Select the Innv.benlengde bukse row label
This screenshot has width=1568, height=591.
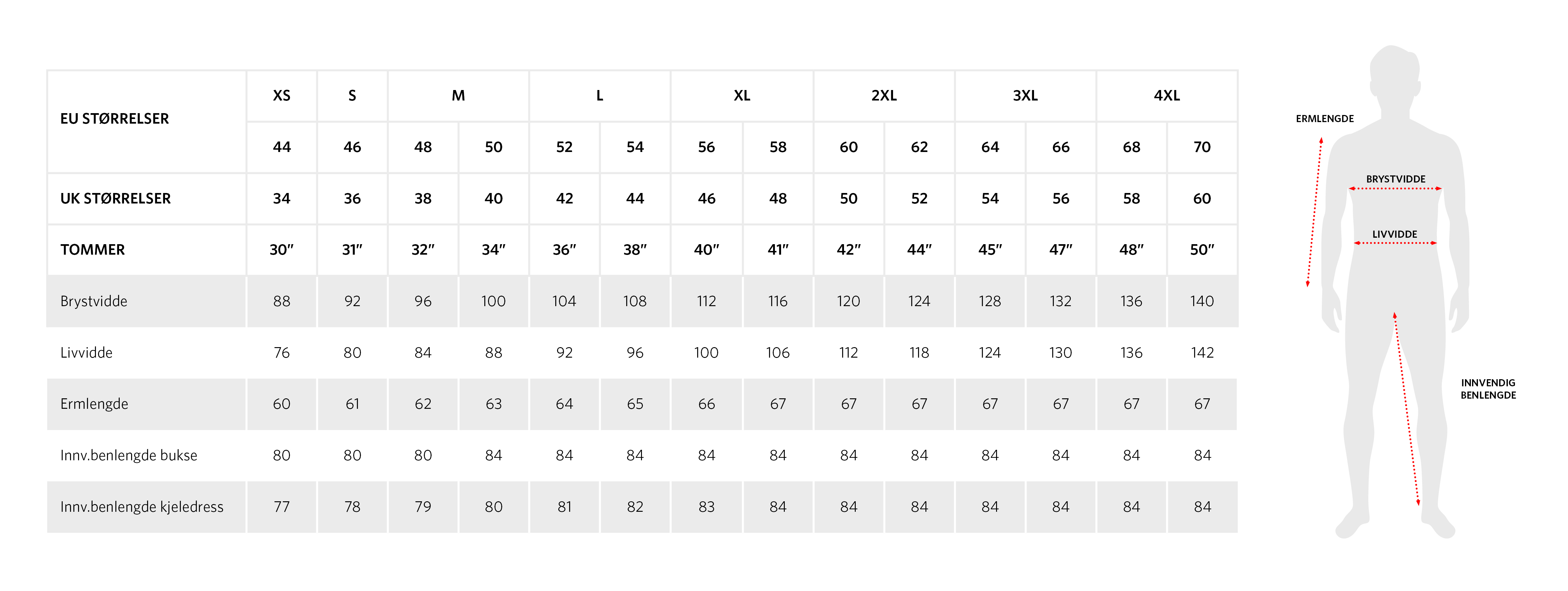tap(128, 455)
